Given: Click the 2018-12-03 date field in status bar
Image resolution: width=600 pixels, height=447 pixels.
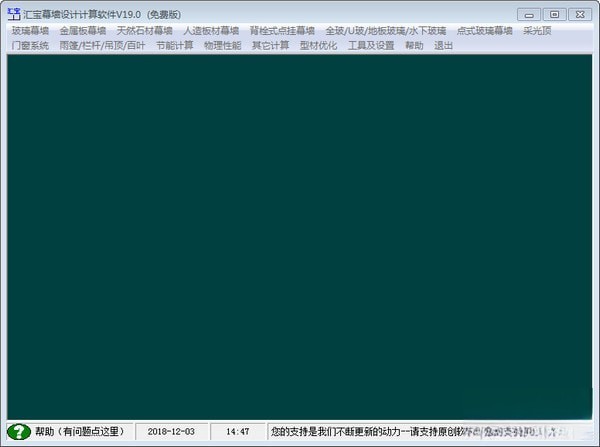Looking at the screenshot, I should coord(172,431).
